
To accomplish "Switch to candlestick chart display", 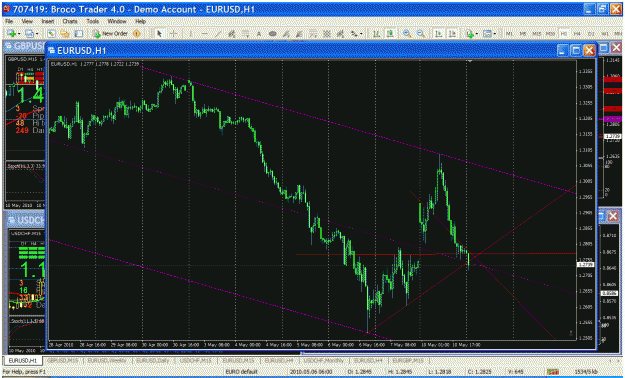I will (390, 34).
